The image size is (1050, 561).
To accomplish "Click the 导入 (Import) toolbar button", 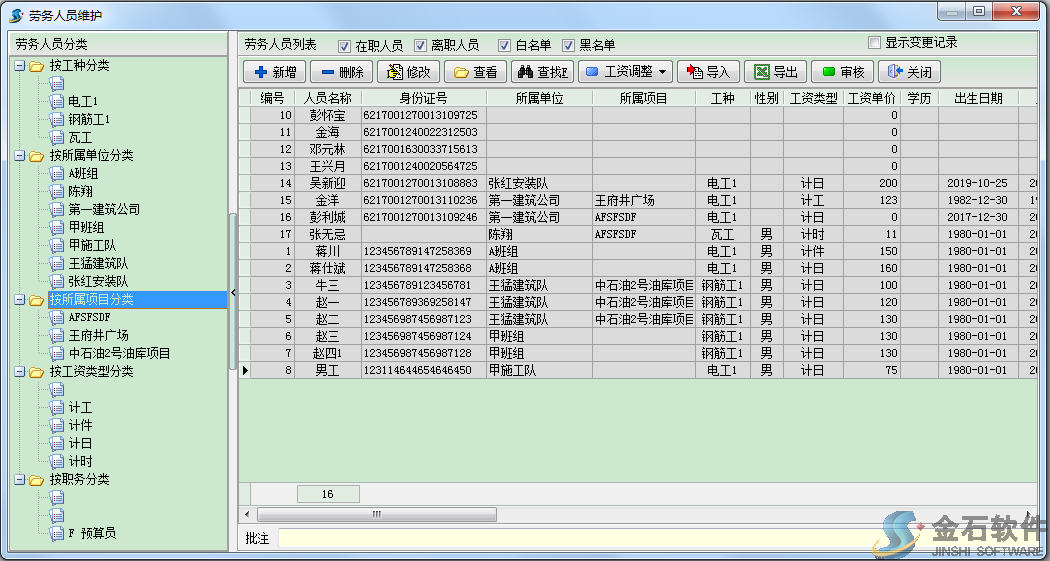I will 708,72.
